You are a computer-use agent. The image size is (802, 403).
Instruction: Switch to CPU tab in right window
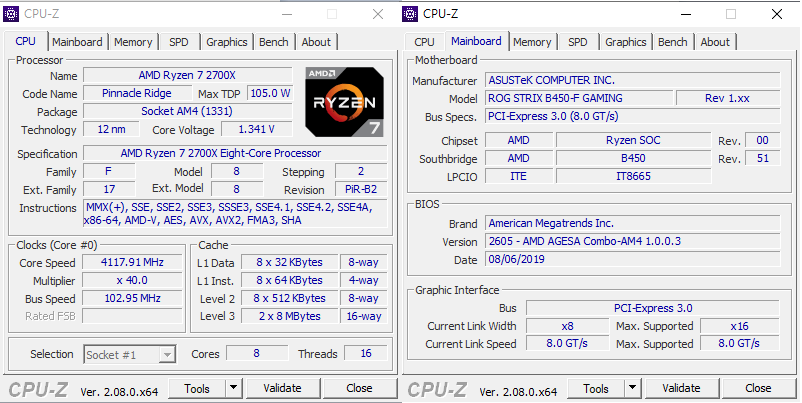coord(424,42)
